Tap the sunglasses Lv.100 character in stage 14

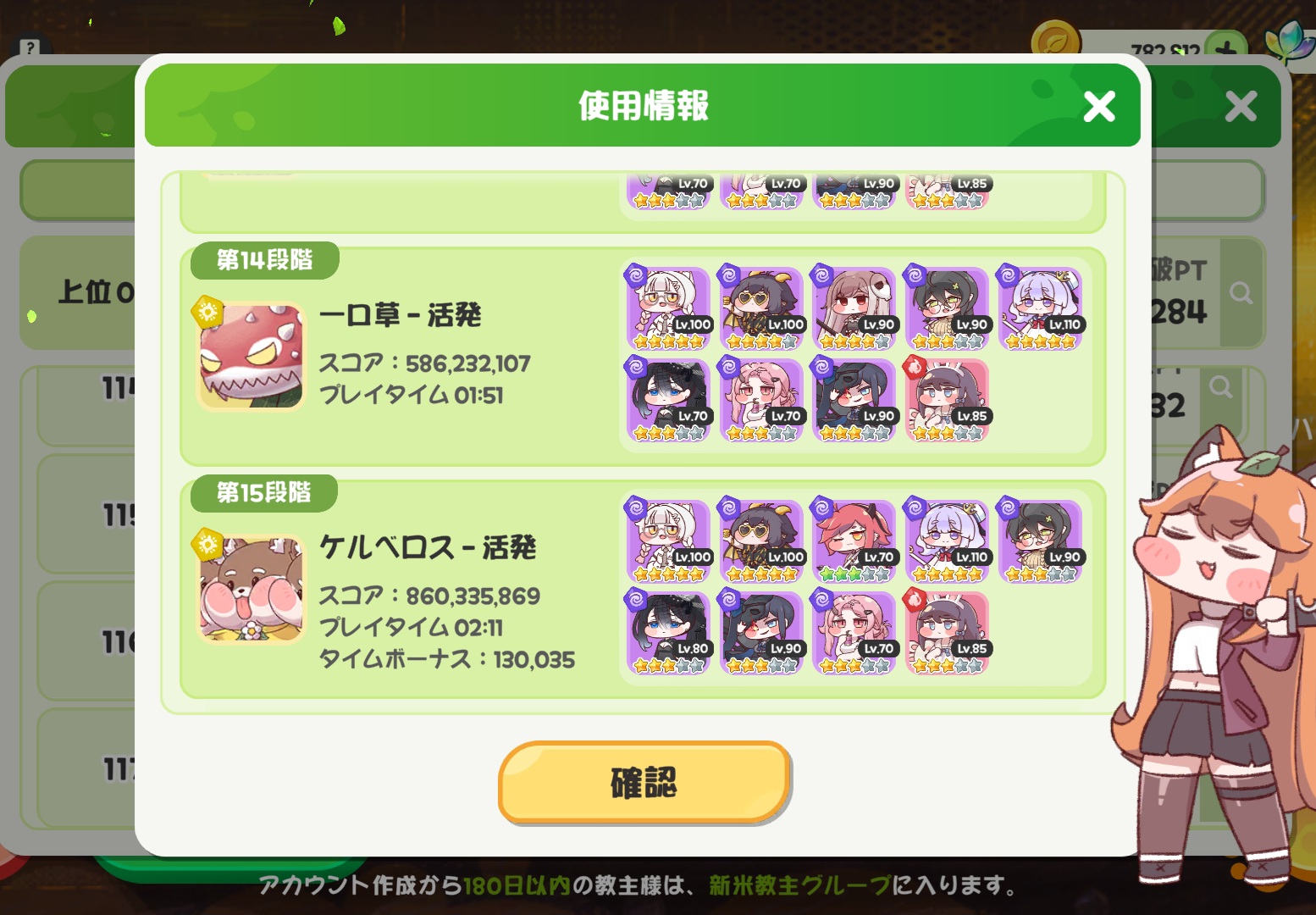pyautogui.click(x=761, y=308)
